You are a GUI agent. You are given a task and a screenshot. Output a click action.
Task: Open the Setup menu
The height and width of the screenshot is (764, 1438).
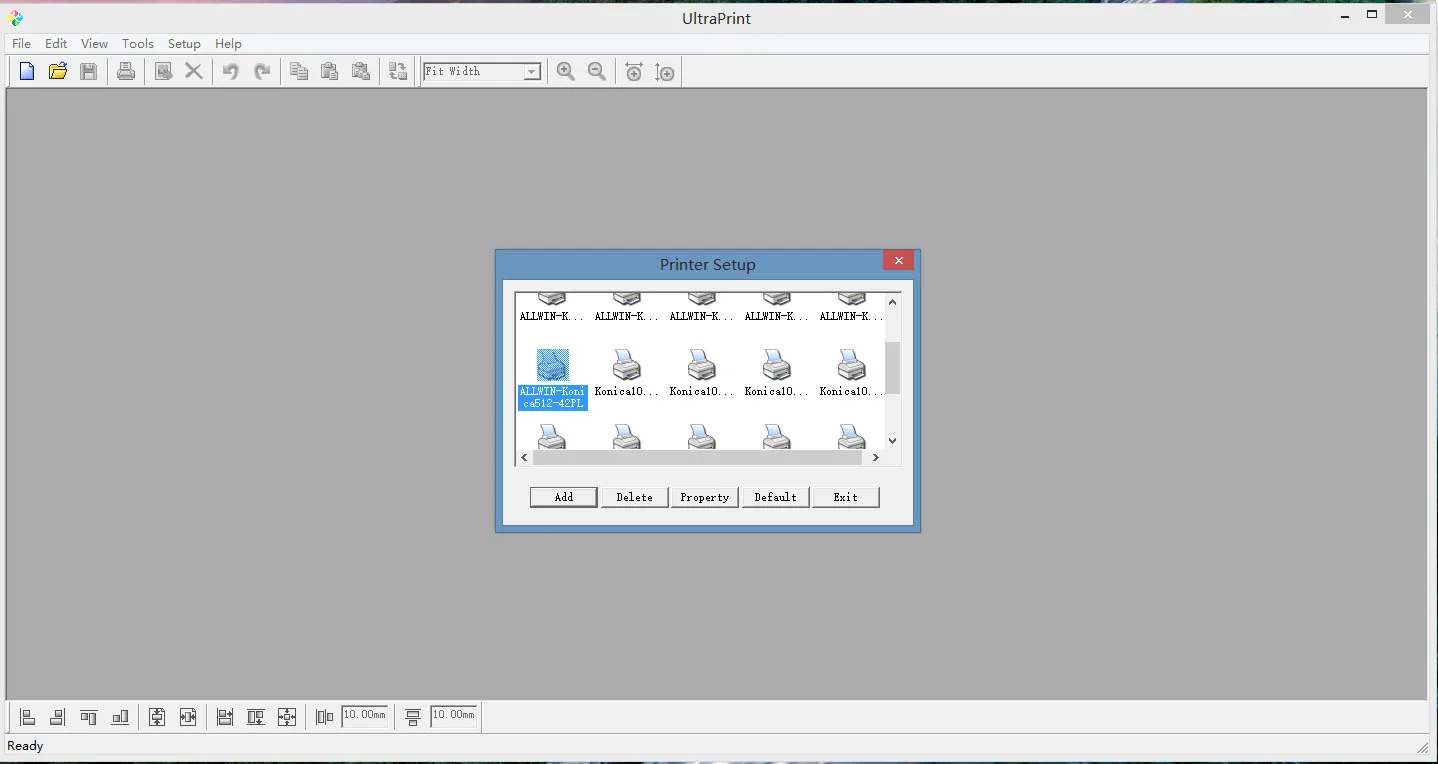click(184, 44)
